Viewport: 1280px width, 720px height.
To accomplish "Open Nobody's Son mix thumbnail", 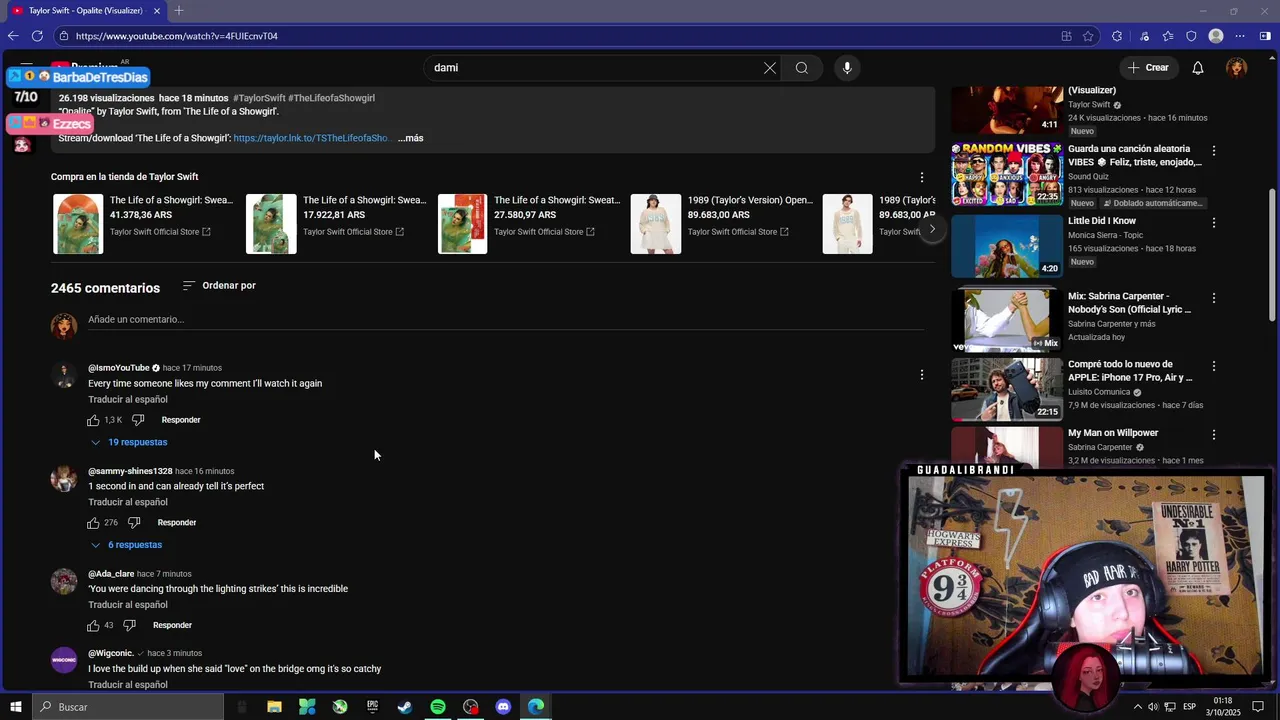I will tap(1007, 321).
